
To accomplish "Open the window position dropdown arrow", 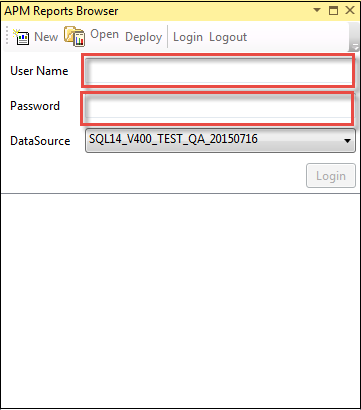I will pyautogui.click(x=317, y=10).
